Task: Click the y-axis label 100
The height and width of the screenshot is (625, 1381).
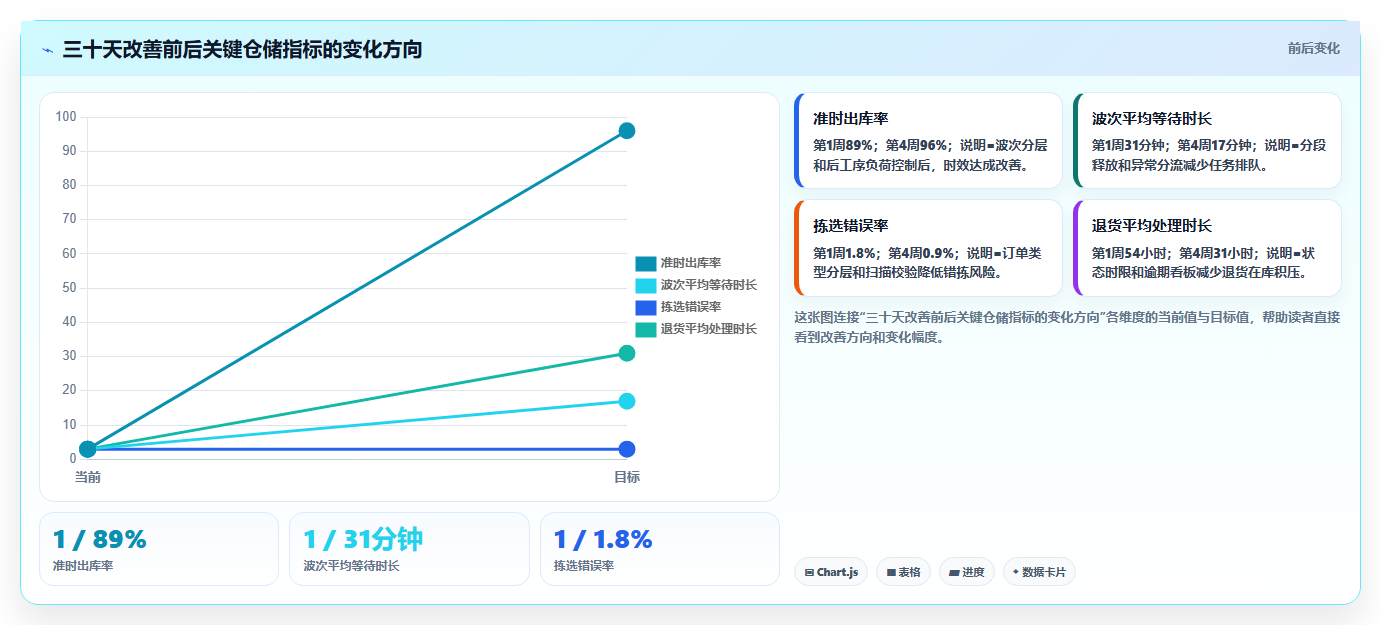Action: click(x=66, y=117)
